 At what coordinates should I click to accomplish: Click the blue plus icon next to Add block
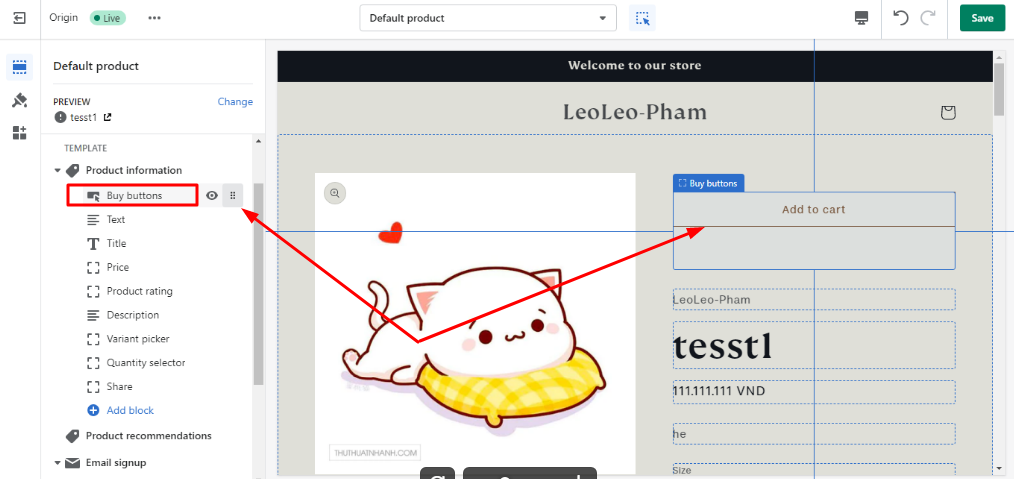[93, 410]
